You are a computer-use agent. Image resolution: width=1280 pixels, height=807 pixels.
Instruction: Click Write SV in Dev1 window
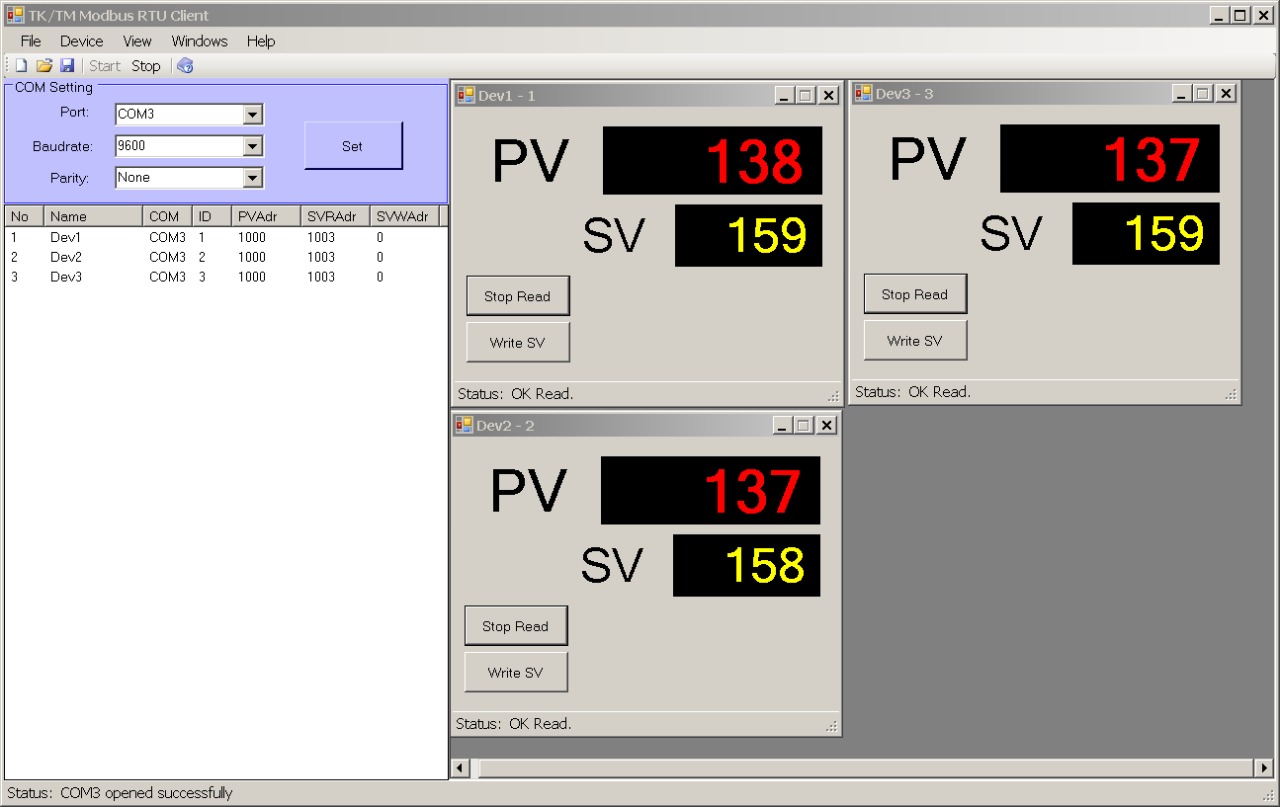click(x=517, y=341)
